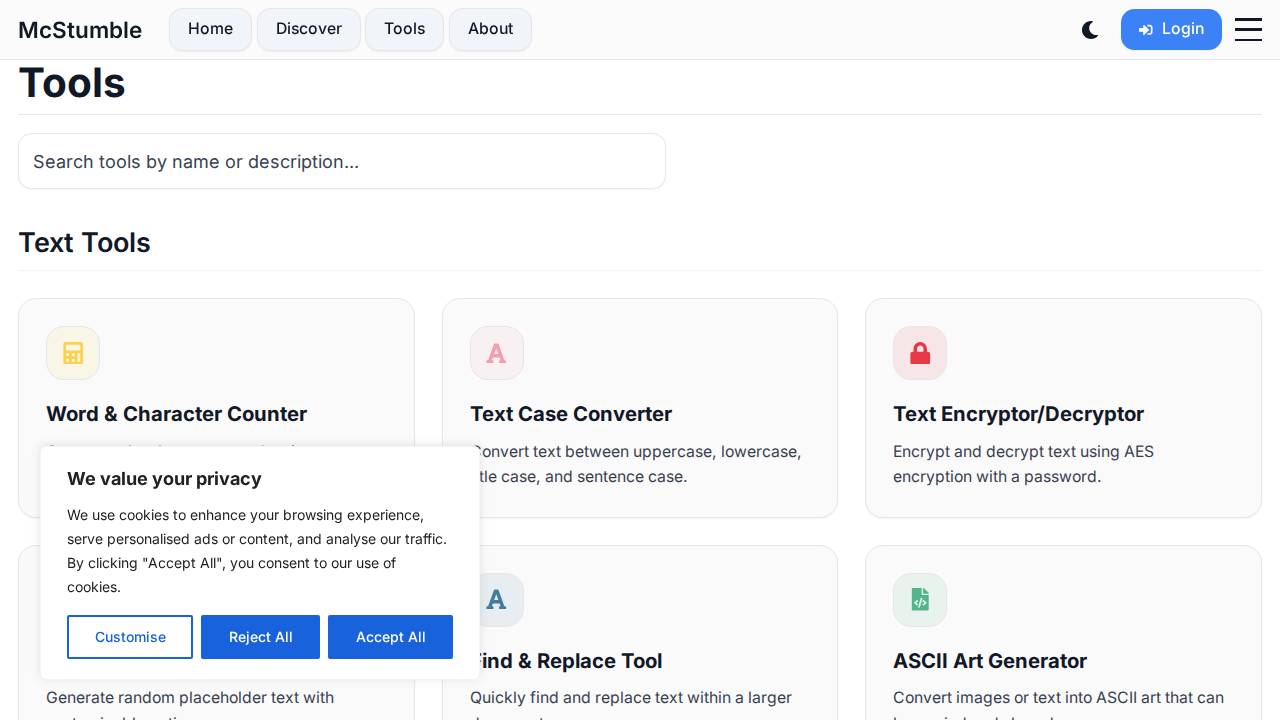Screen dimensions: 1280x720
Task: Navigate to the Home page
Action: tap(210, 29)
